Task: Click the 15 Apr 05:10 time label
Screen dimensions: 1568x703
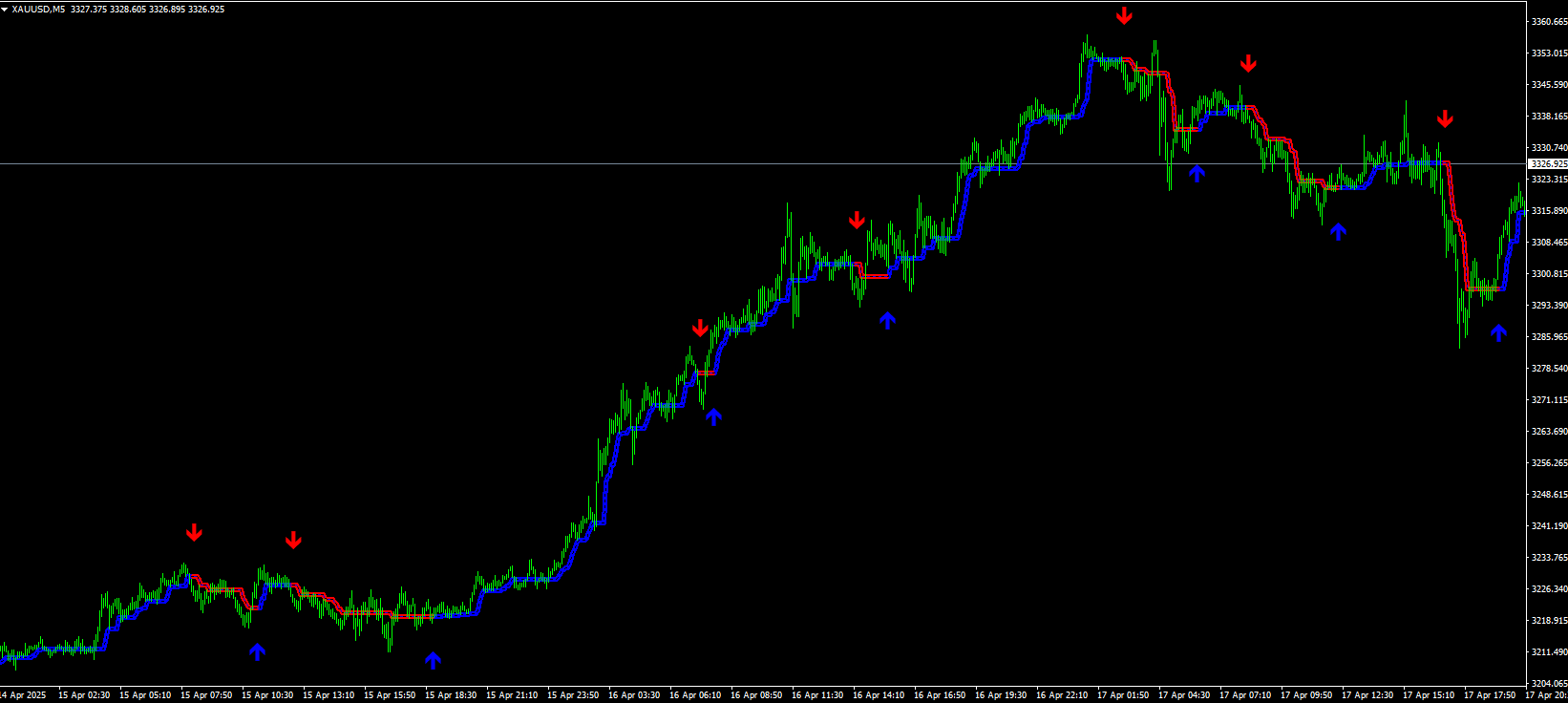Action: point(145,695)
